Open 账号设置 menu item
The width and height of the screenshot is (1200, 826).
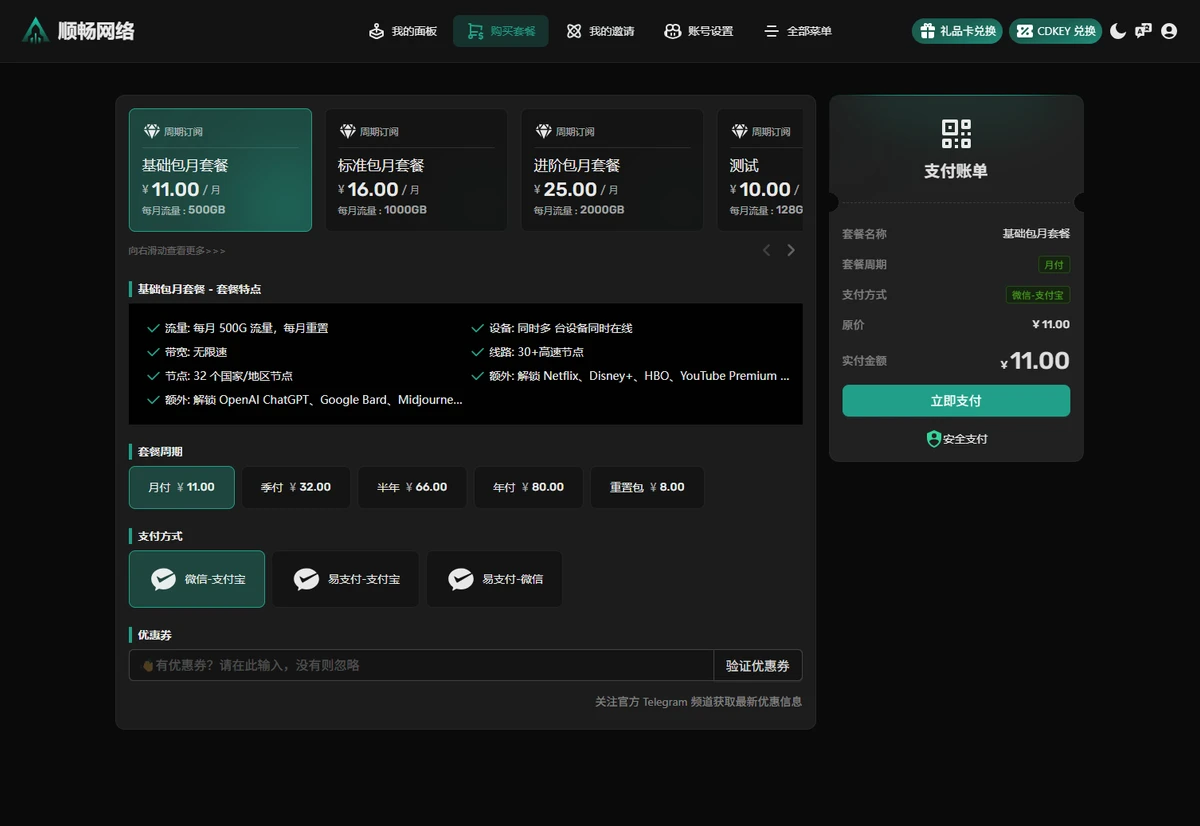pos(699,31)
